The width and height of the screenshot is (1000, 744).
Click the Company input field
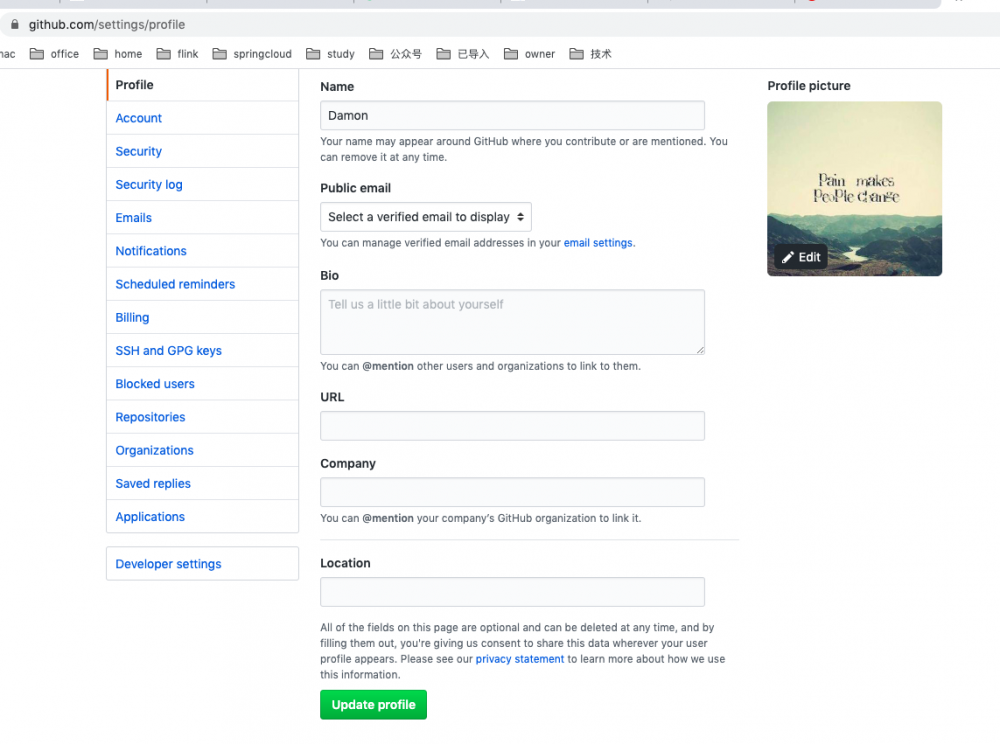coord(512,492)
